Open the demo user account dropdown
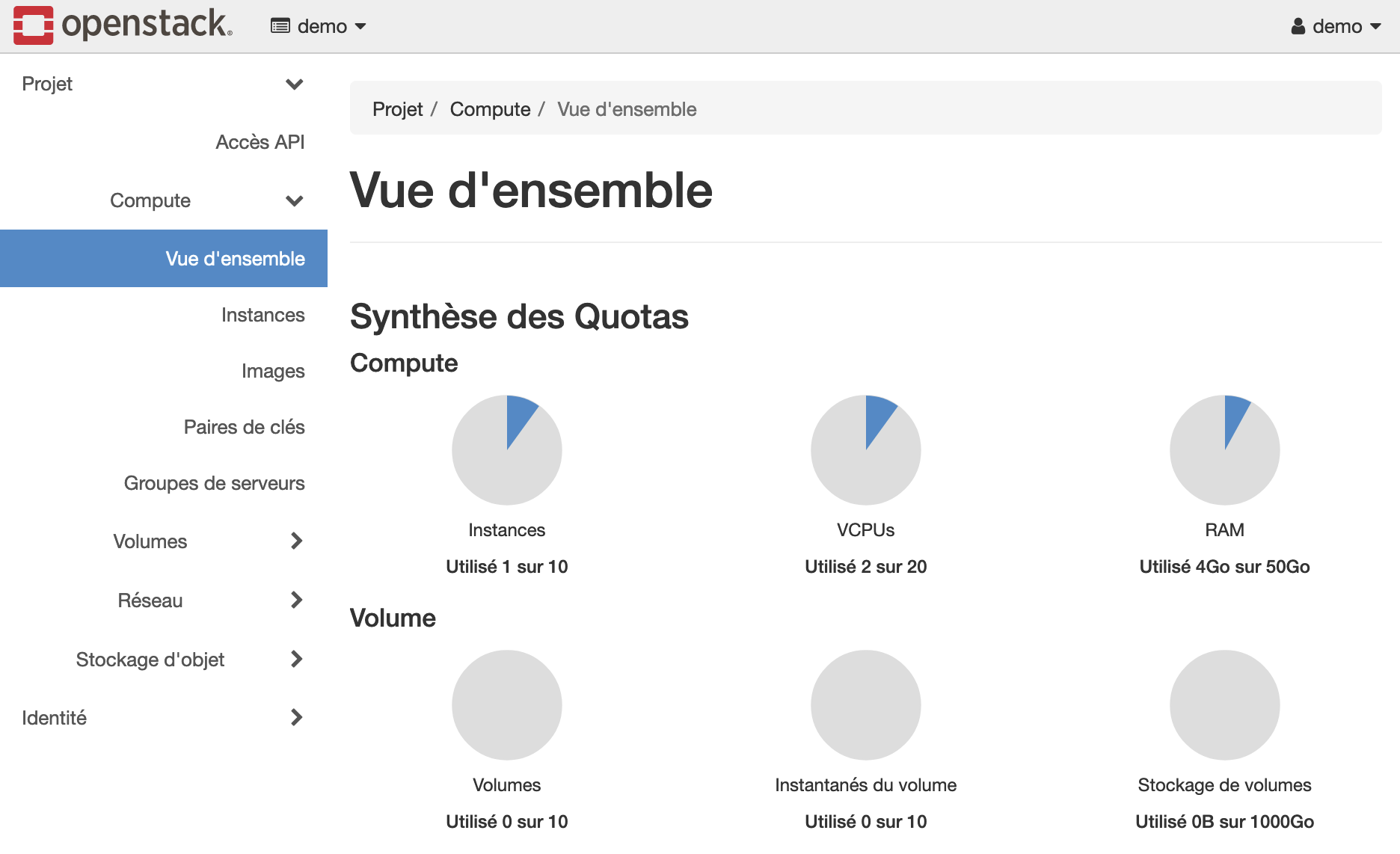Screen dimensions: 1400x854 point(1338,25)
